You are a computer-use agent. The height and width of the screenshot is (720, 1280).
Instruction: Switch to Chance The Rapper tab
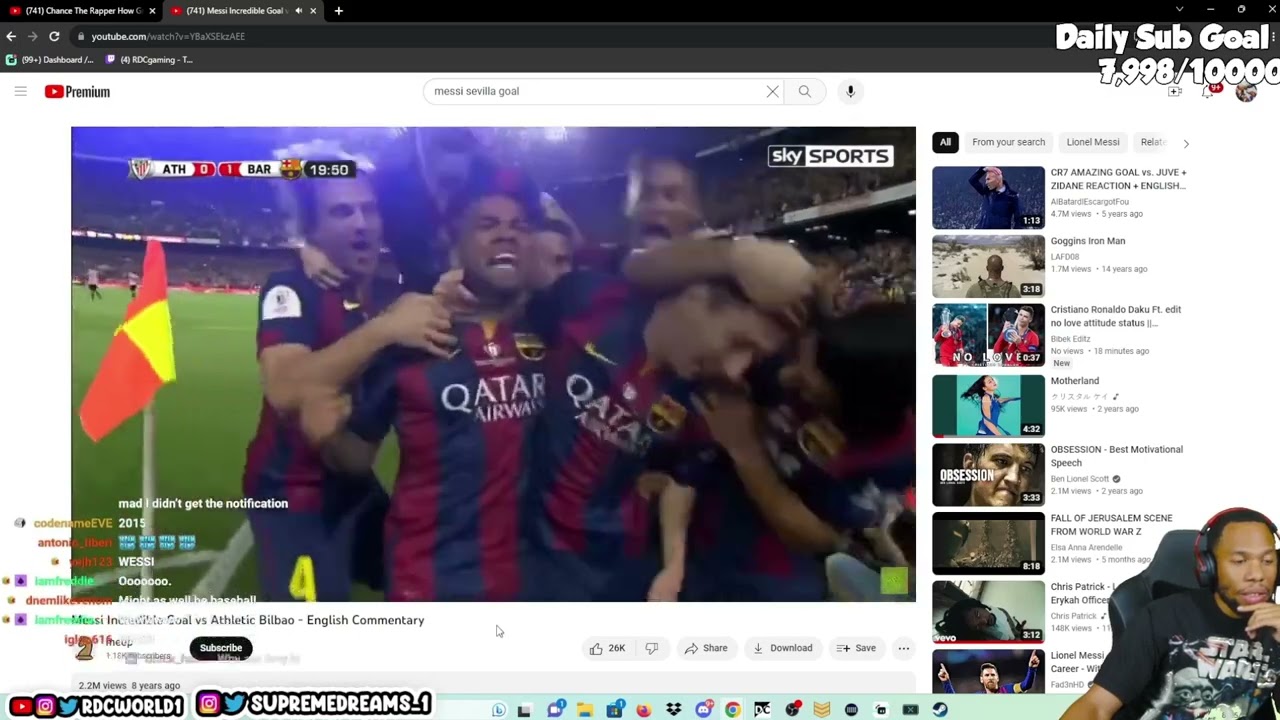[82, 10]
